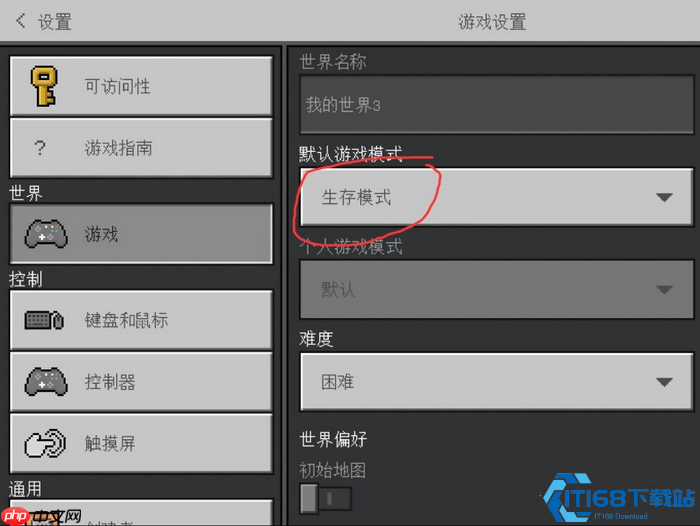This screenshot has height=526, width=700.
Task: Click the back arrow next to 设置
Action: (x=21, y=21)
